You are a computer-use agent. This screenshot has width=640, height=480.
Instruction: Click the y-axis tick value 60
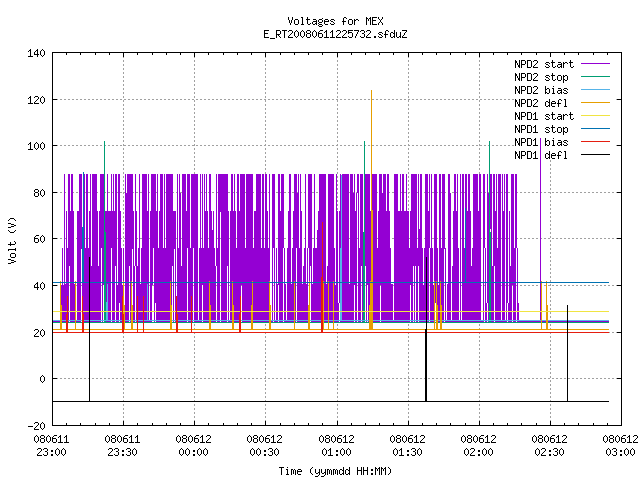pos(40,239)
